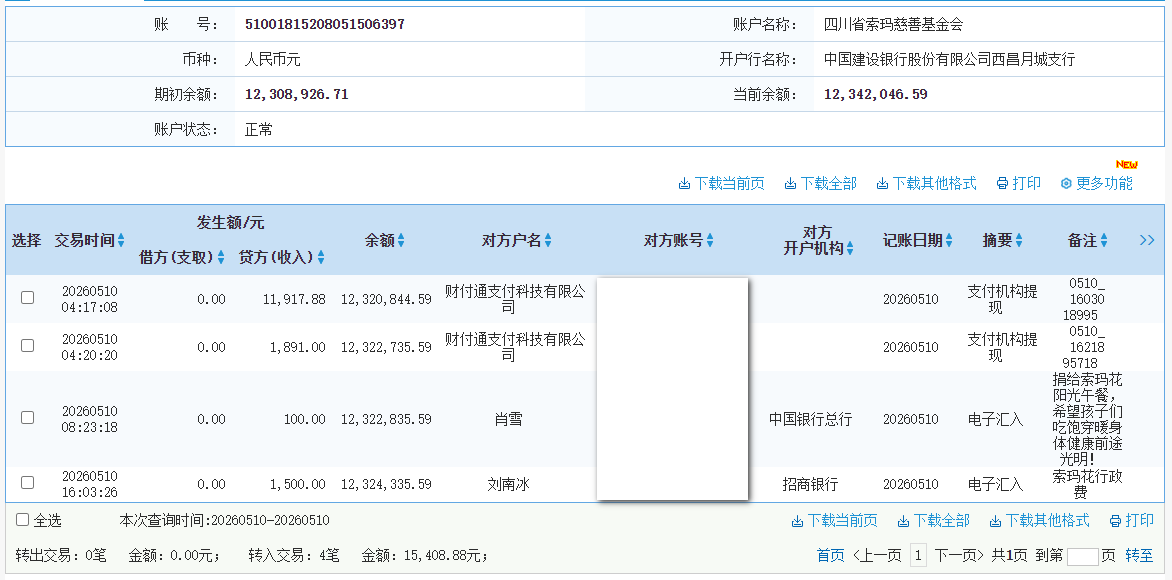Viewport: 1172px width, 580px height.
Task: Sort by 备注 sort arrows
Action: point(1104,241)
